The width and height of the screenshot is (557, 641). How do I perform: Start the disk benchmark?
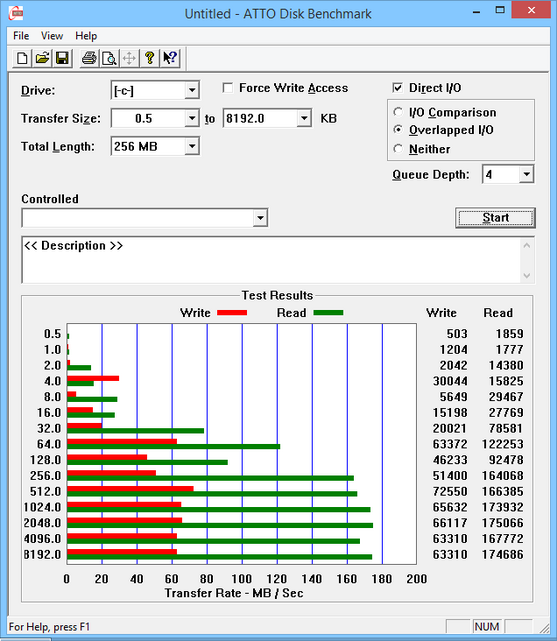click(x=495, y=217)
